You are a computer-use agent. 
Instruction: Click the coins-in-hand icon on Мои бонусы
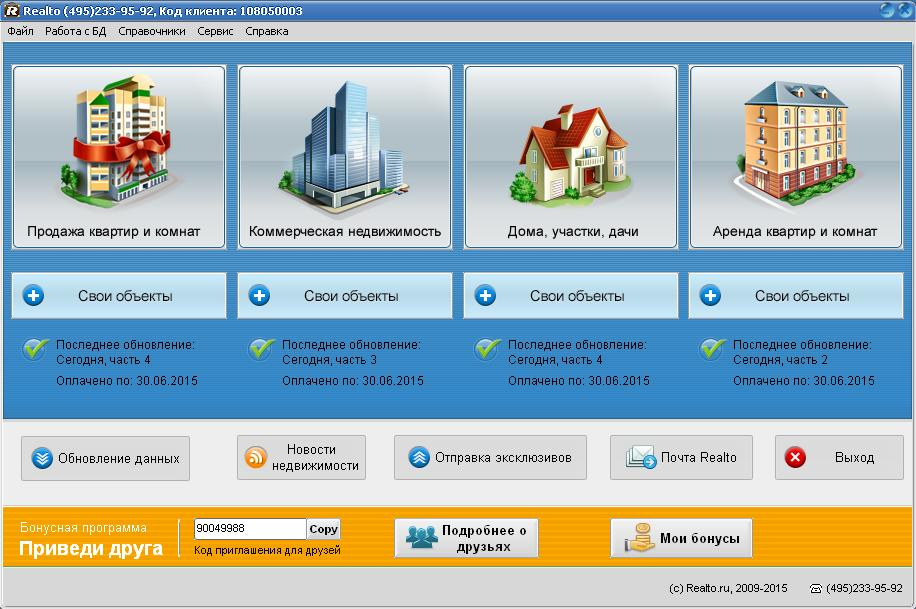point(639,538)
